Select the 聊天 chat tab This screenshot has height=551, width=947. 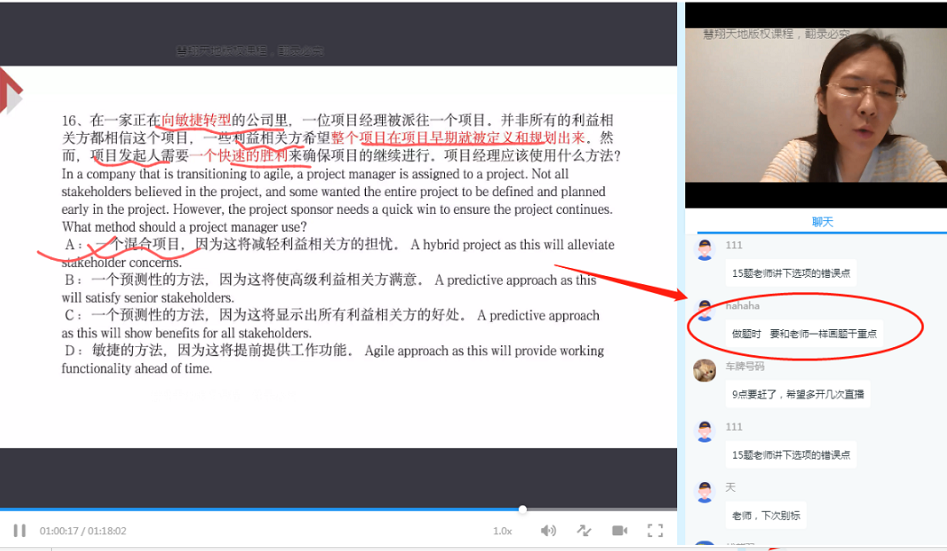pos(822,222)
